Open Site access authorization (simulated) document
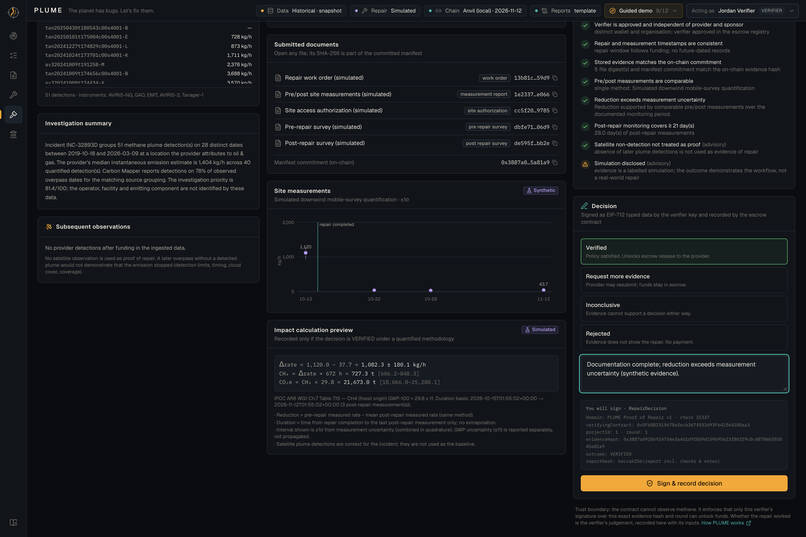The image size is (806, 537). pyautogui.click(x=334, y=110)
